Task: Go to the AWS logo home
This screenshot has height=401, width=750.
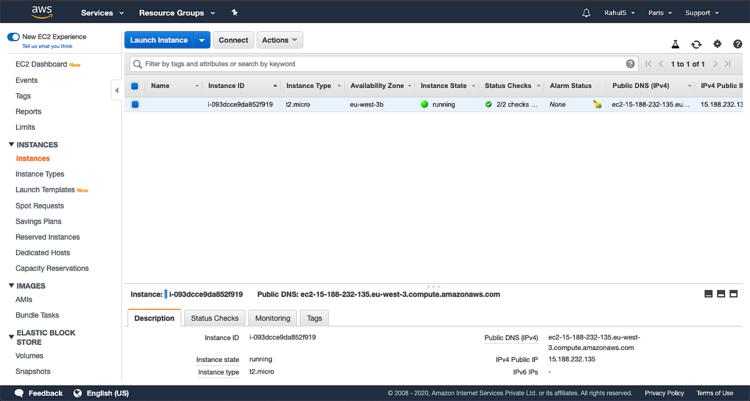Action: pos(41,12)
